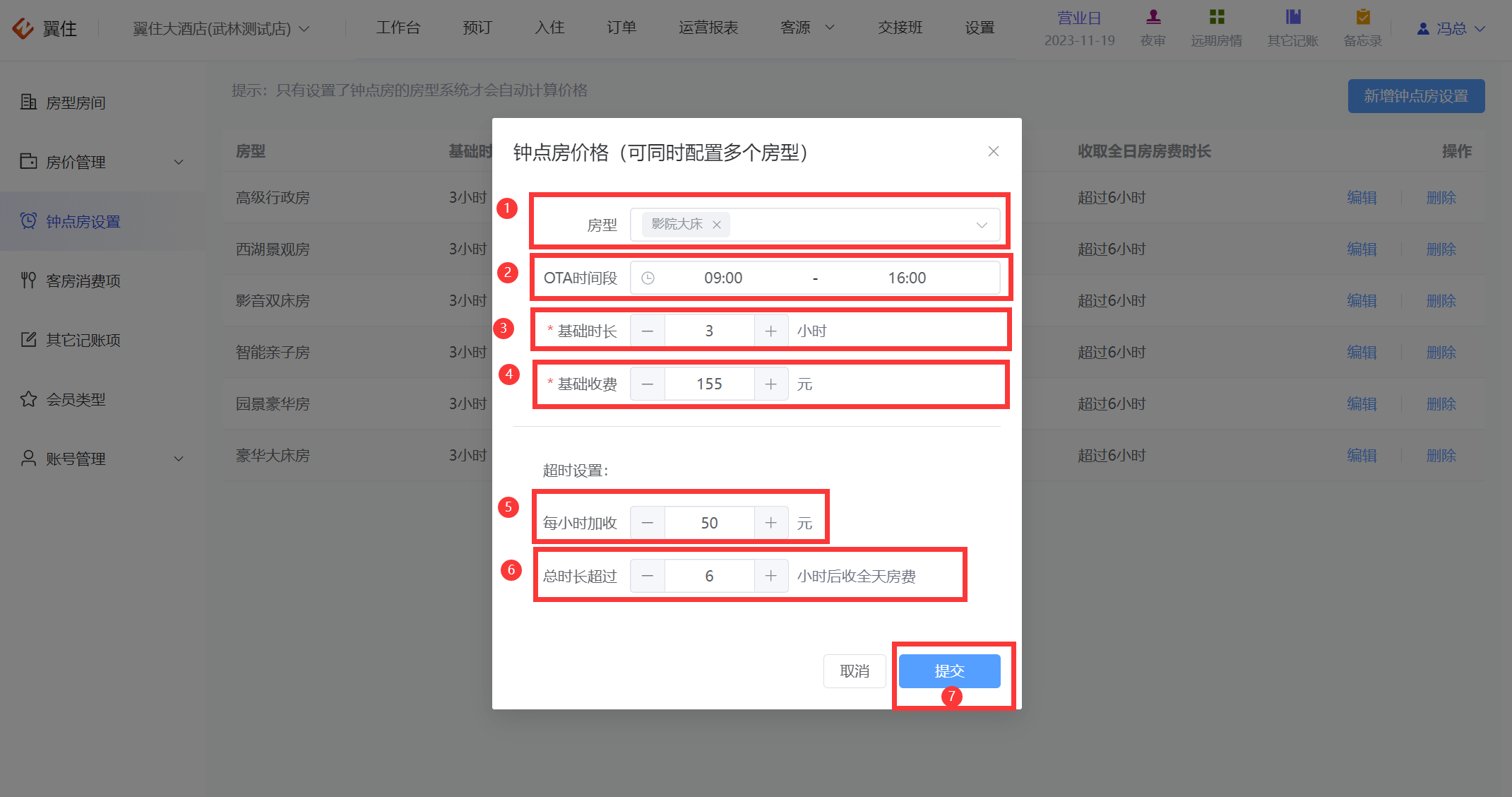
Task: Click 编辑 for 高级行政房 row
Action: [x=1362, y=198]
